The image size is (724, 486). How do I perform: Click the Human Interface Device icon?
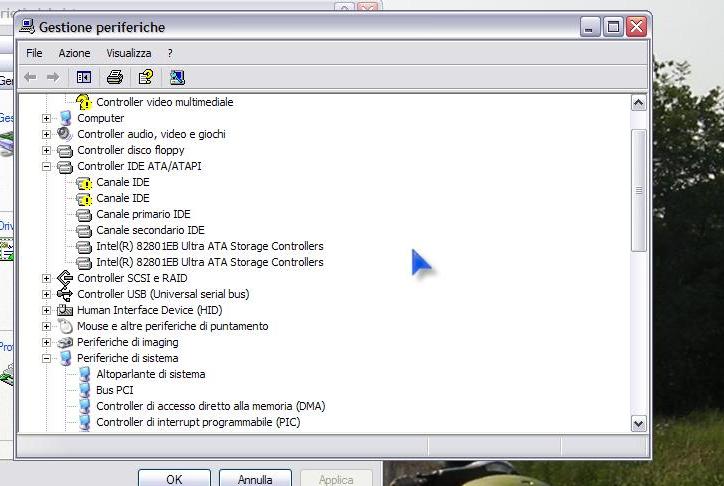pos(65,311)
